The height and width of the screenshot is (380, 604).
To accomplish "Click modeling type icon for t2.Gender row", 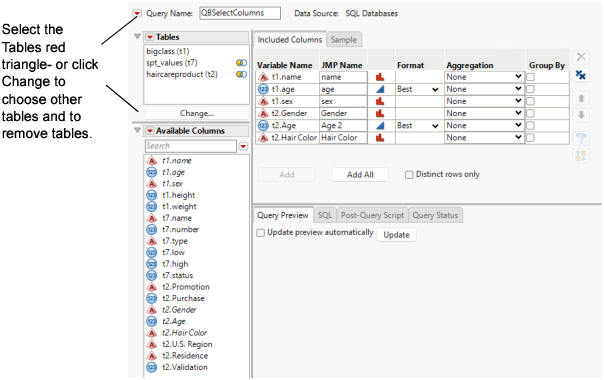I will click(380, 113).
